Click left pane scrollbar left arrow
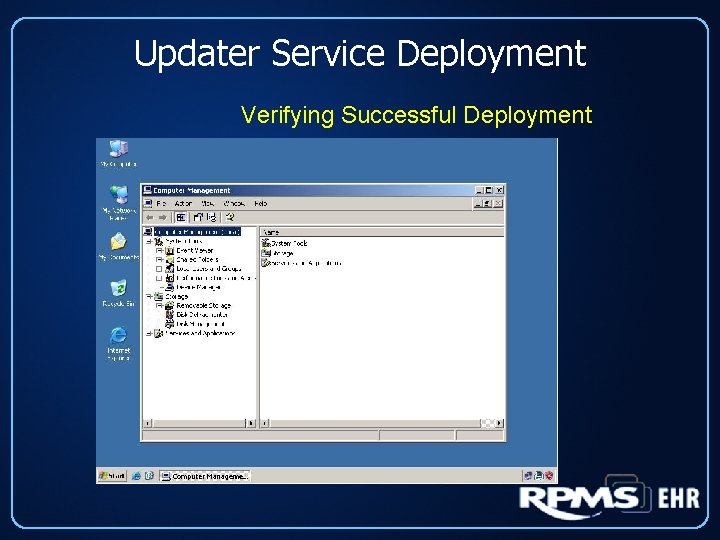 148,423
